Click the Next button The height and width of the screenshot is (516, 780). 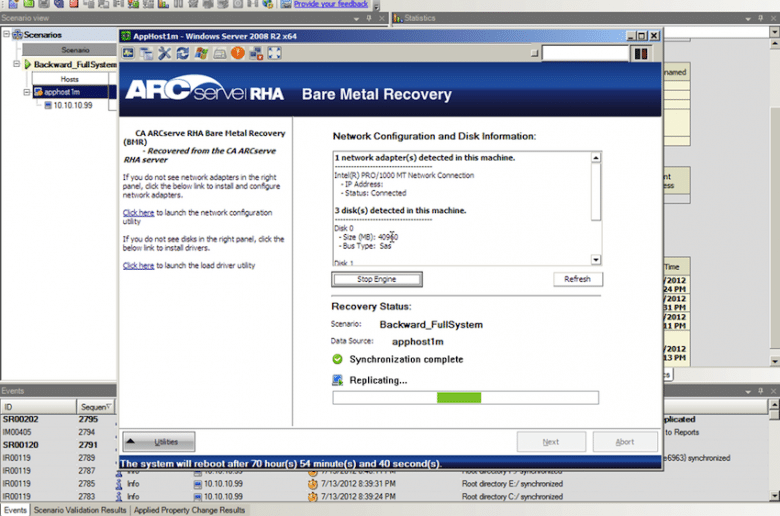coord(551,442)
